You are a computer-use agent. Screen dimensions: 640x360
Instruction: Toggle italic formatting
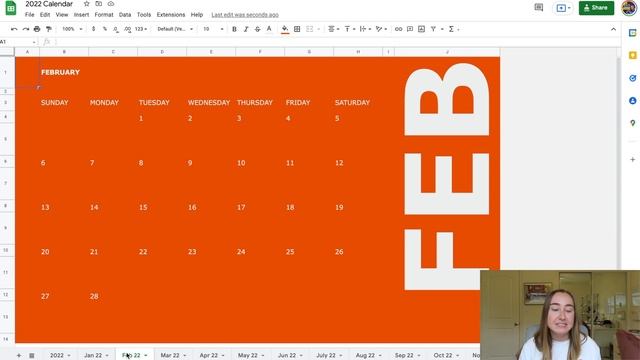pos(246,29)
